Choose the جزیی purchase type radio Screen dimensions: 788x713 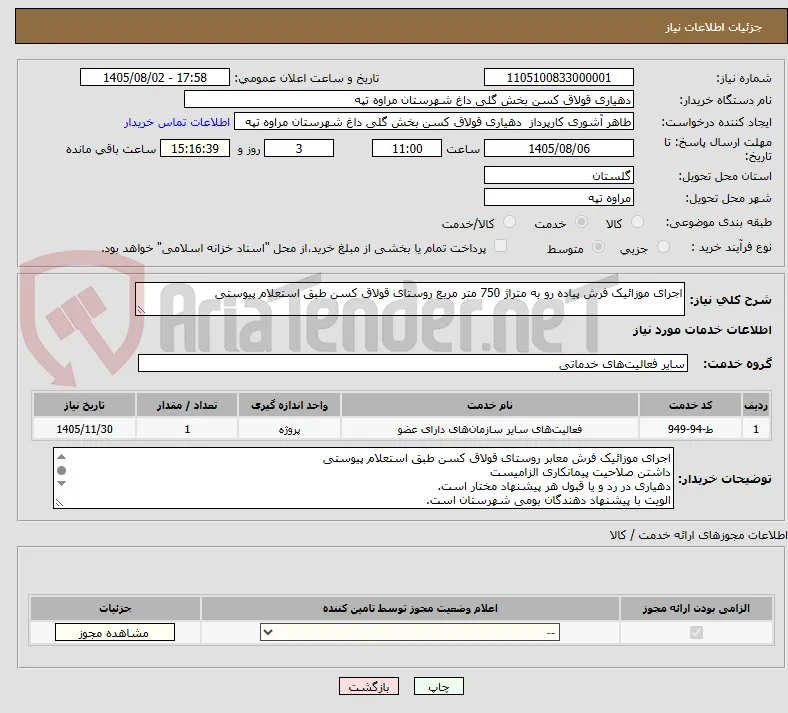(663, 246)
